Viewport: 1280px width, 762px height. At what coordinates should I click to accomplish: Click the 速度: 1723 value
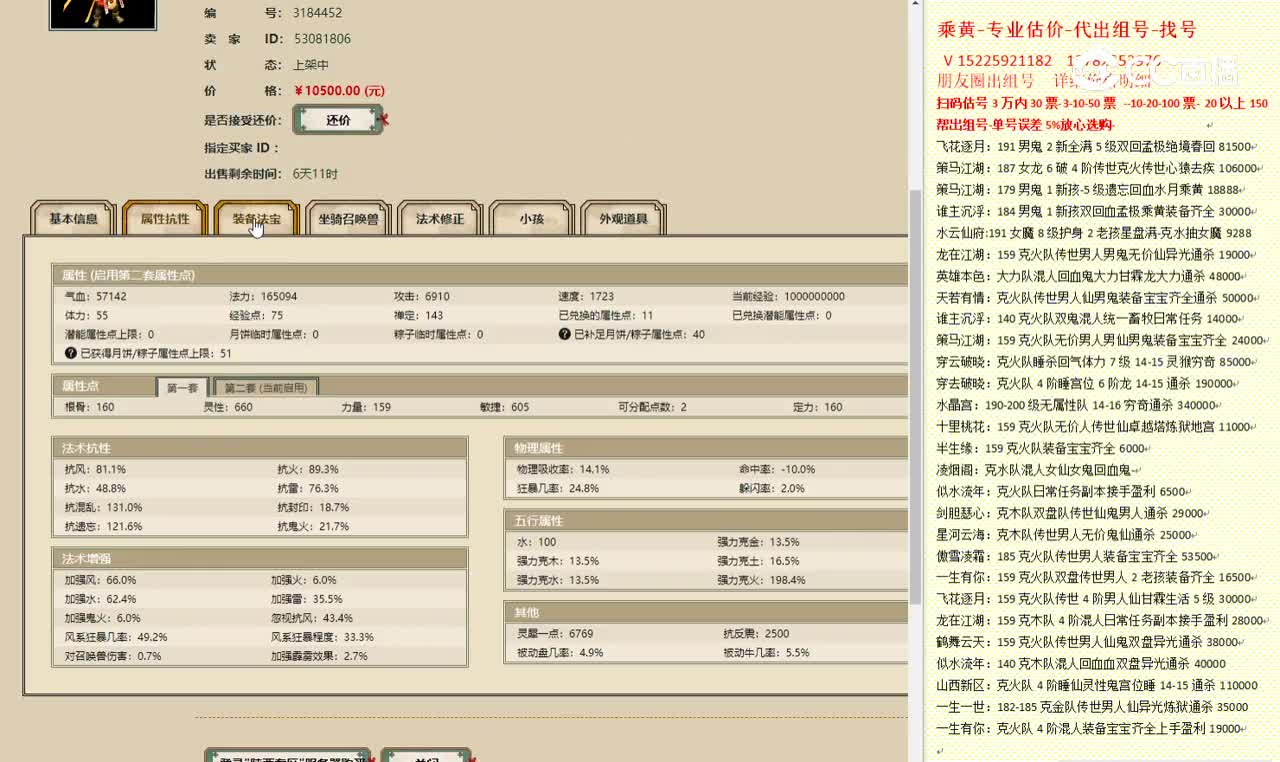click(586, 297)
